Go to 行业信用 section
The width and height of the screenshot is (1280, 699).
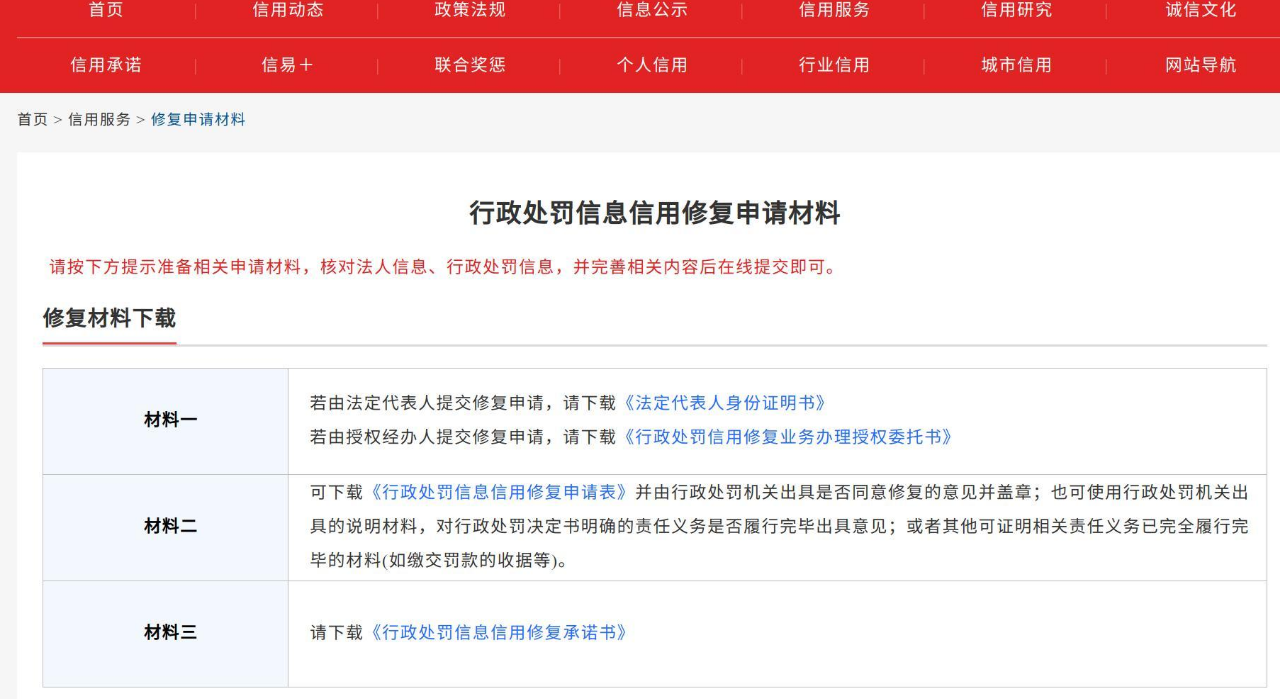click(x=834, y=65)
